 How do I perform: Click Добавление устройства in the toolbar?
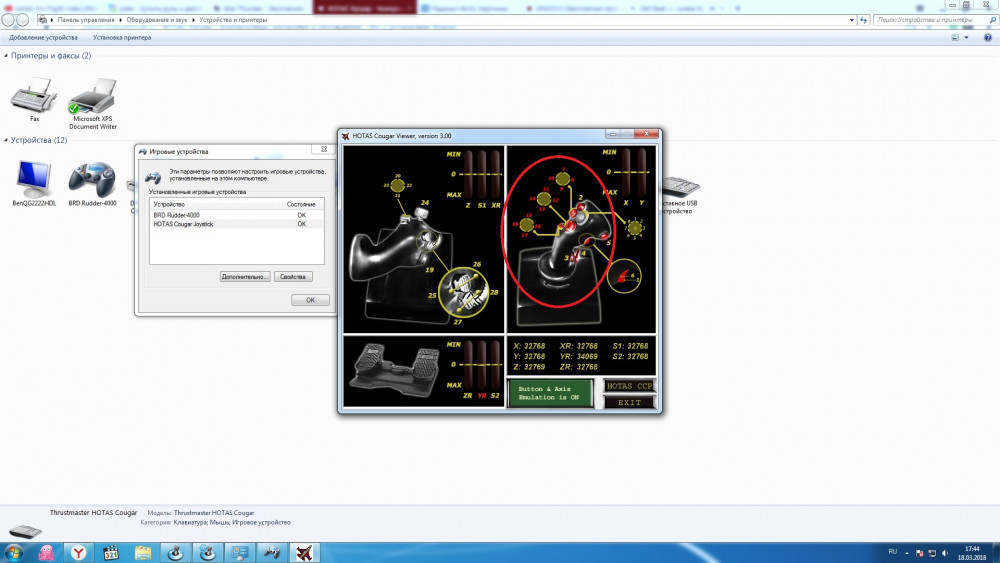(x=43, y=38)
